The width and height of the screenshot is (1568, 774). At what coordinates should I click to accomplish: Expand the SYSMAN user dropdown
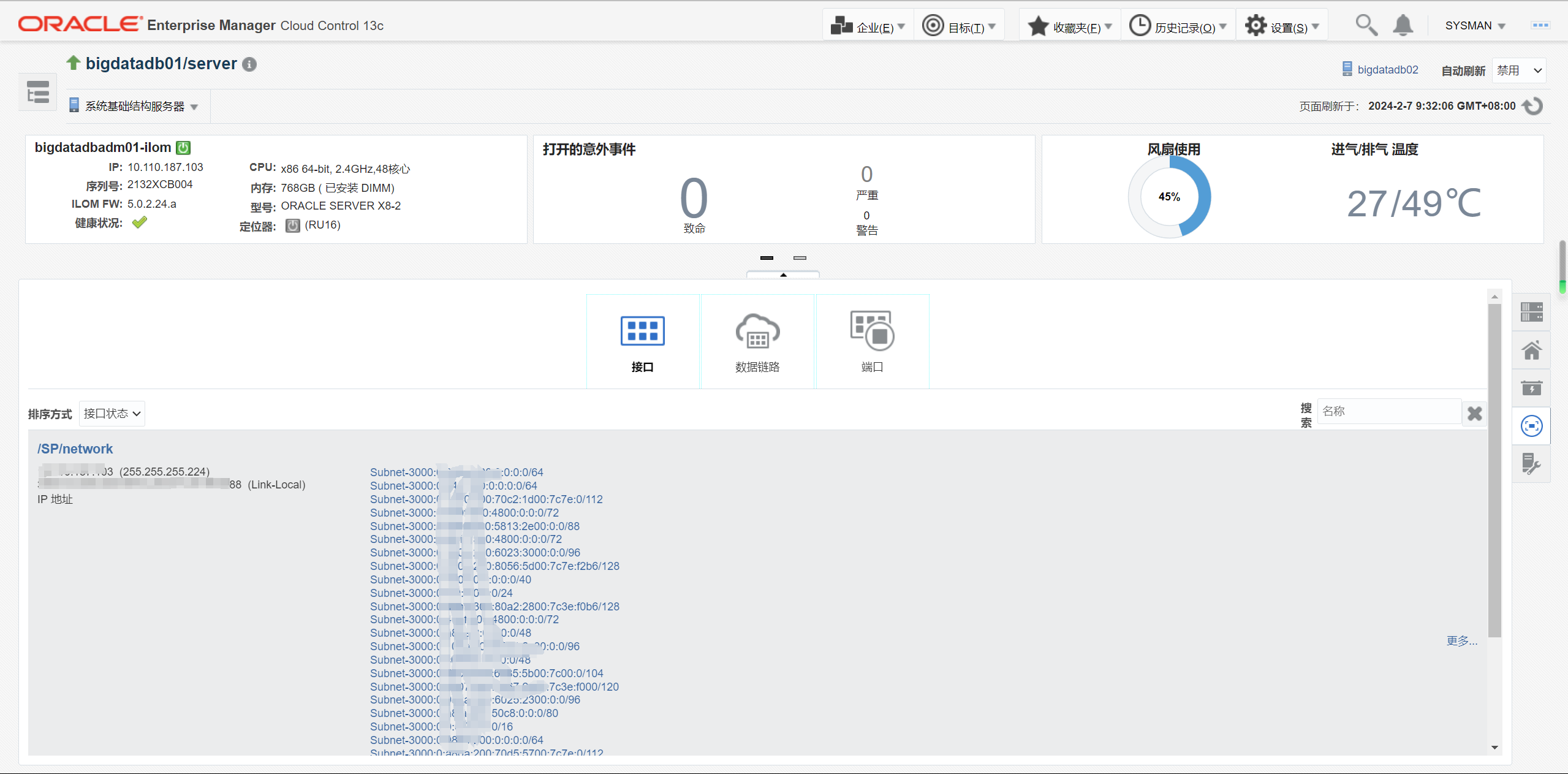(1475, 26)
